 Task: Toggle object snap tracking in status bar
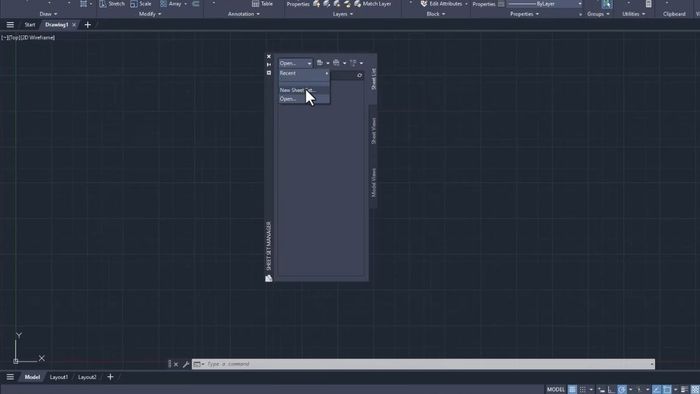tap(656, 390)
